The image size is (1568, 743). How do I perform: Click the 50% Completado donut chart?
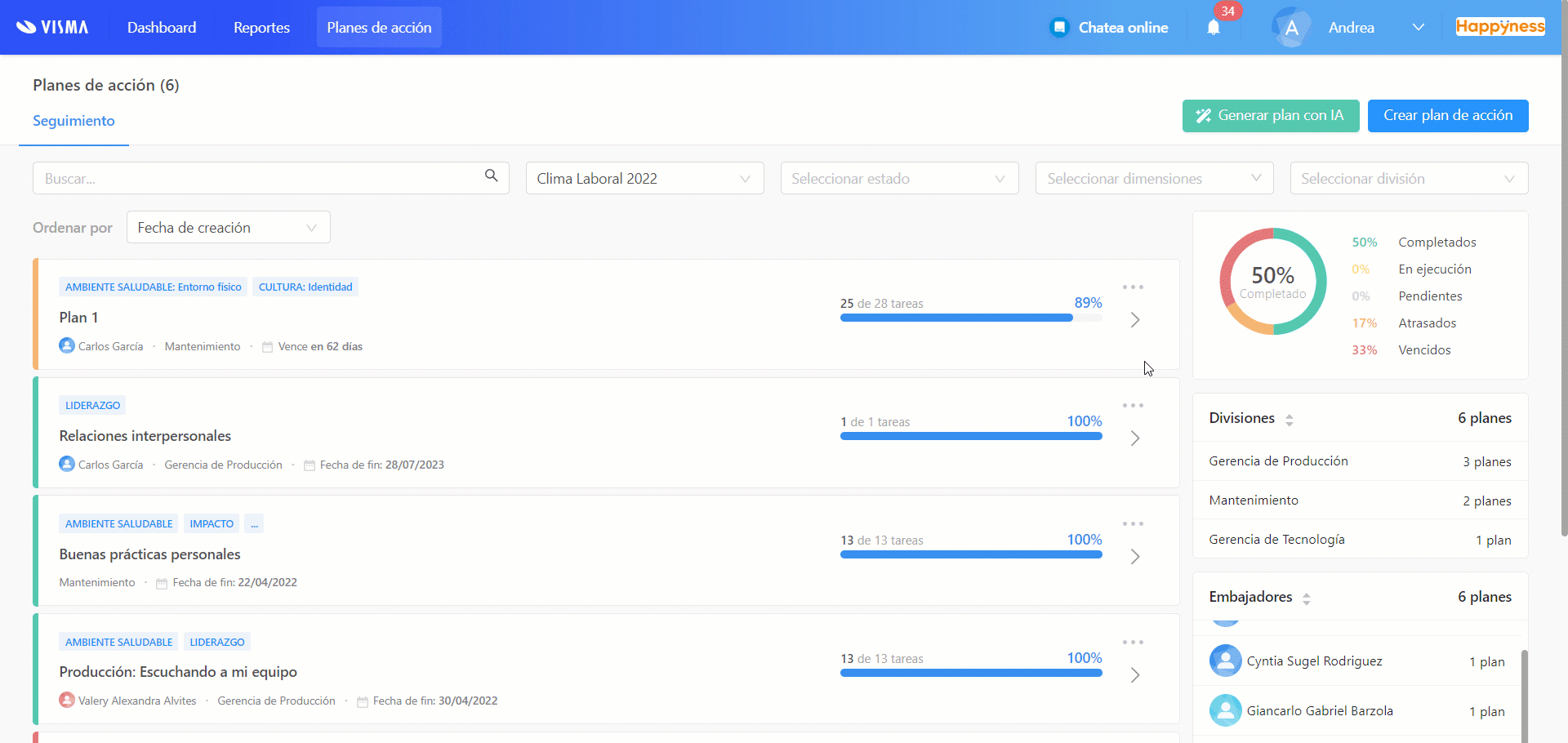1272,282
